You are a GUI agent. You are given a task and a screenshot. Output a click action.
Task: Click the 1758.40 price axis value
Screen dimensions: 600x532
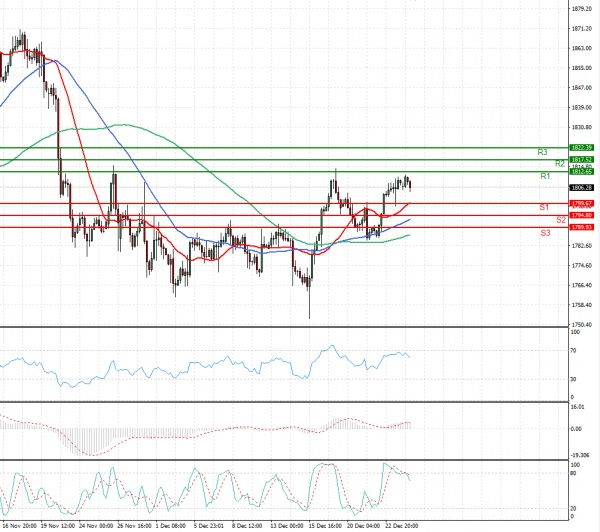[x=582, y=305]
